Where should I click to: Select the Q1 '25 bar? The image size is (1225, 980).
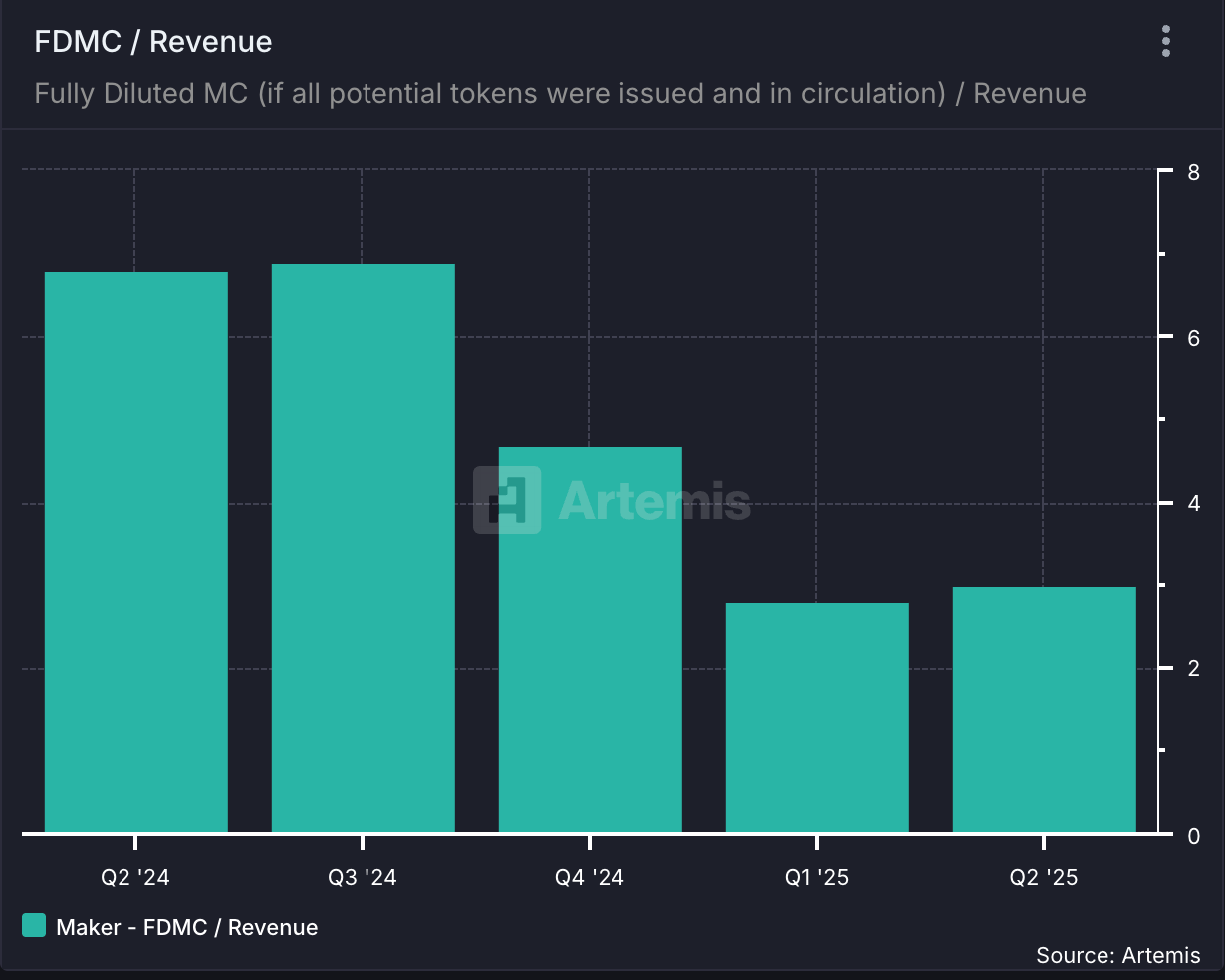818,717
